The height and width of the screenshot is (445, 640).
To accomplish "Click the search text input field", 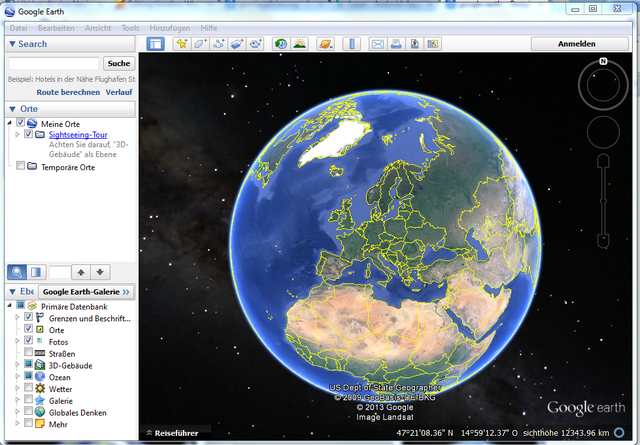I will pyautogui.click(x=53, y=63).
